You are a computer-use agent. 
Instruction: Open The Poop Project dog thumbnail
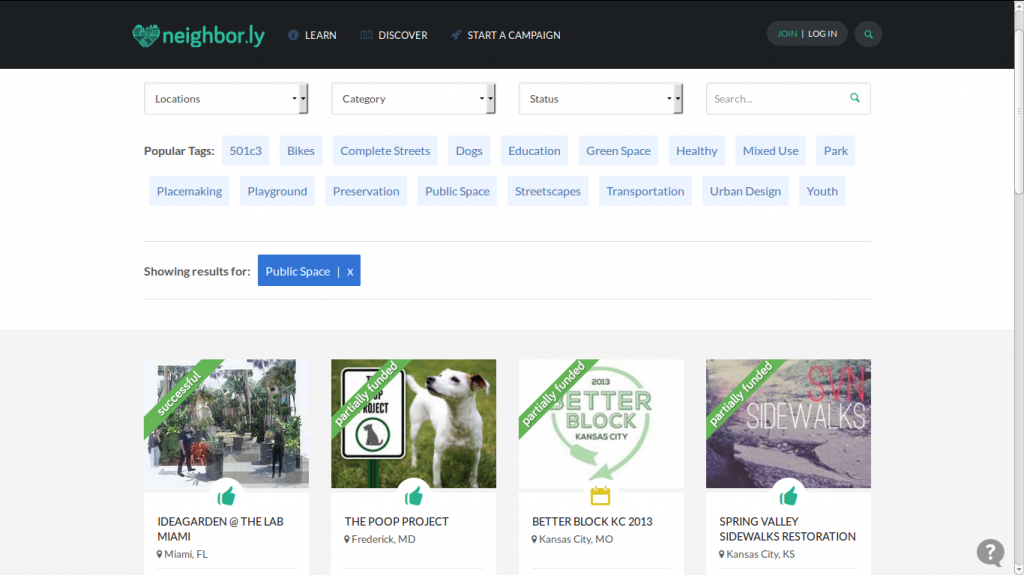(x=413, y=423)
